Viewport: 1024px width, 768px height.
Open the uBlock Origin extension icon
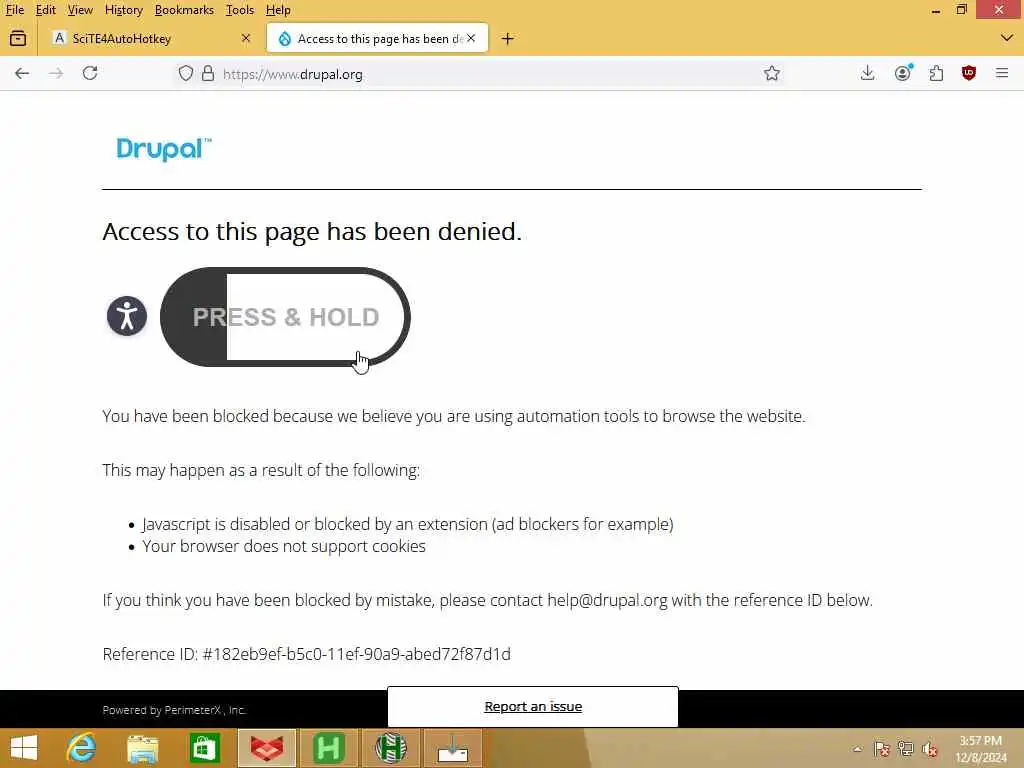click(968, 73)
